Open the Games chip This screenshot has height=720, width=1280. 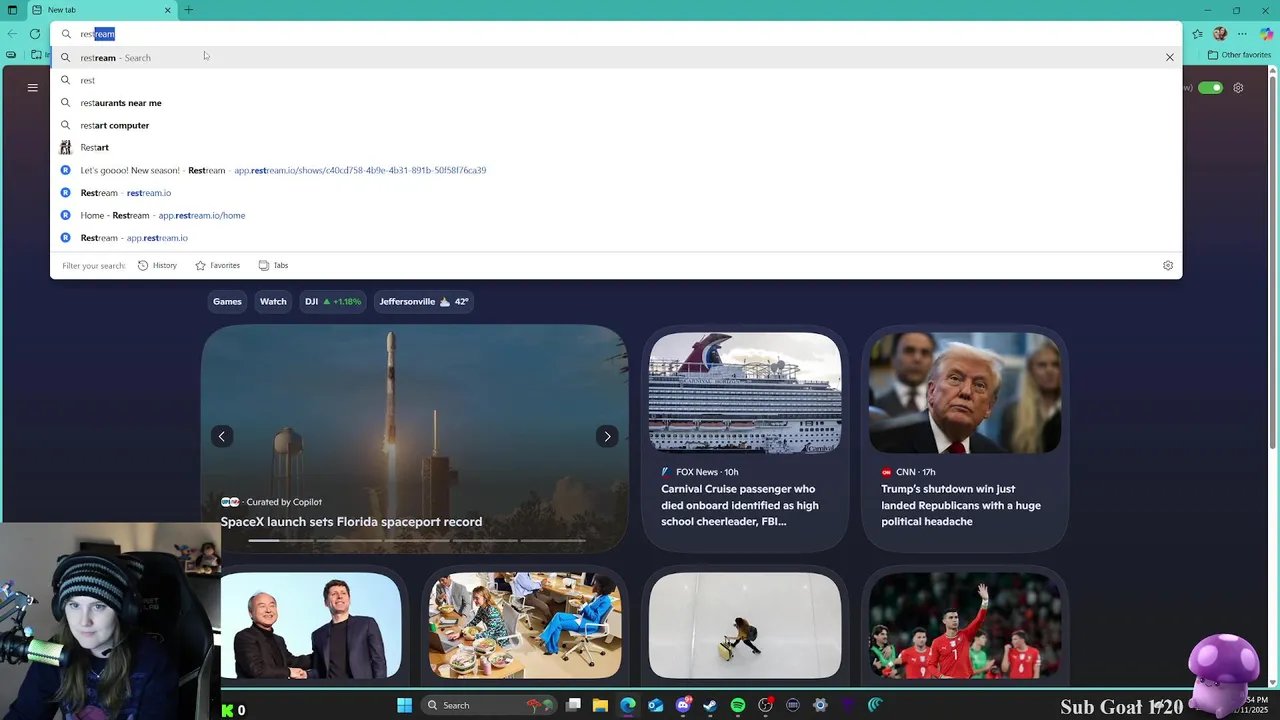227,301
